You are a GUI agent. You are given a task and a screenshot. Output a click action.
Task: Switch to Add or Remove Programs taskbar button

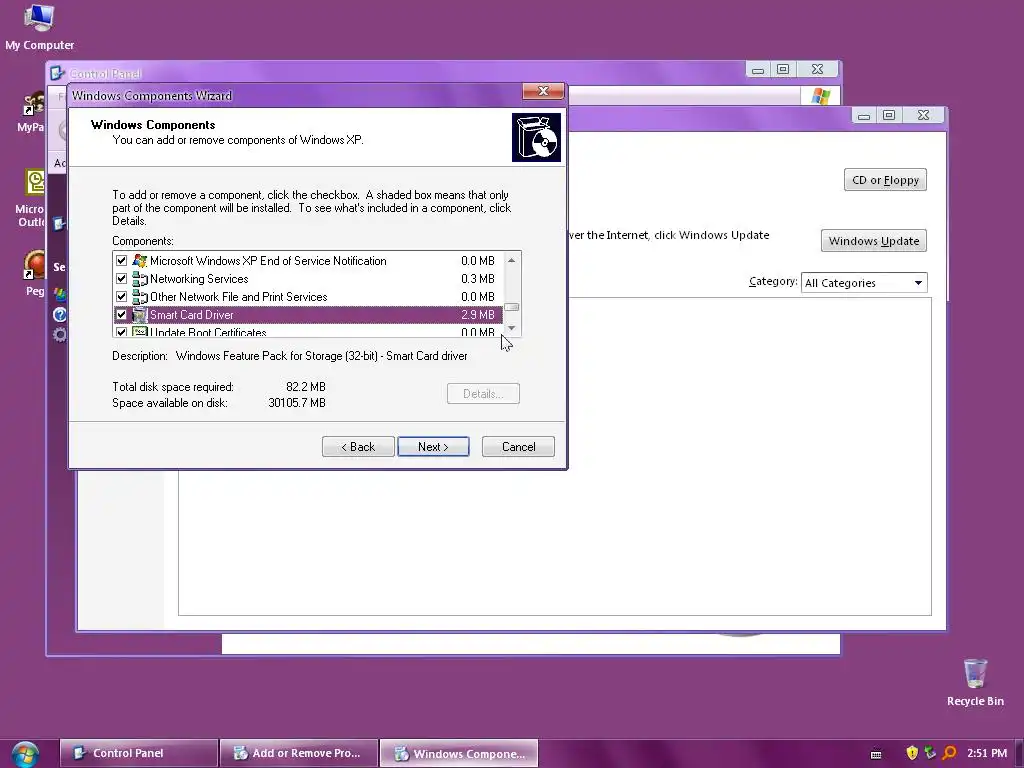(x=299, y=753)
